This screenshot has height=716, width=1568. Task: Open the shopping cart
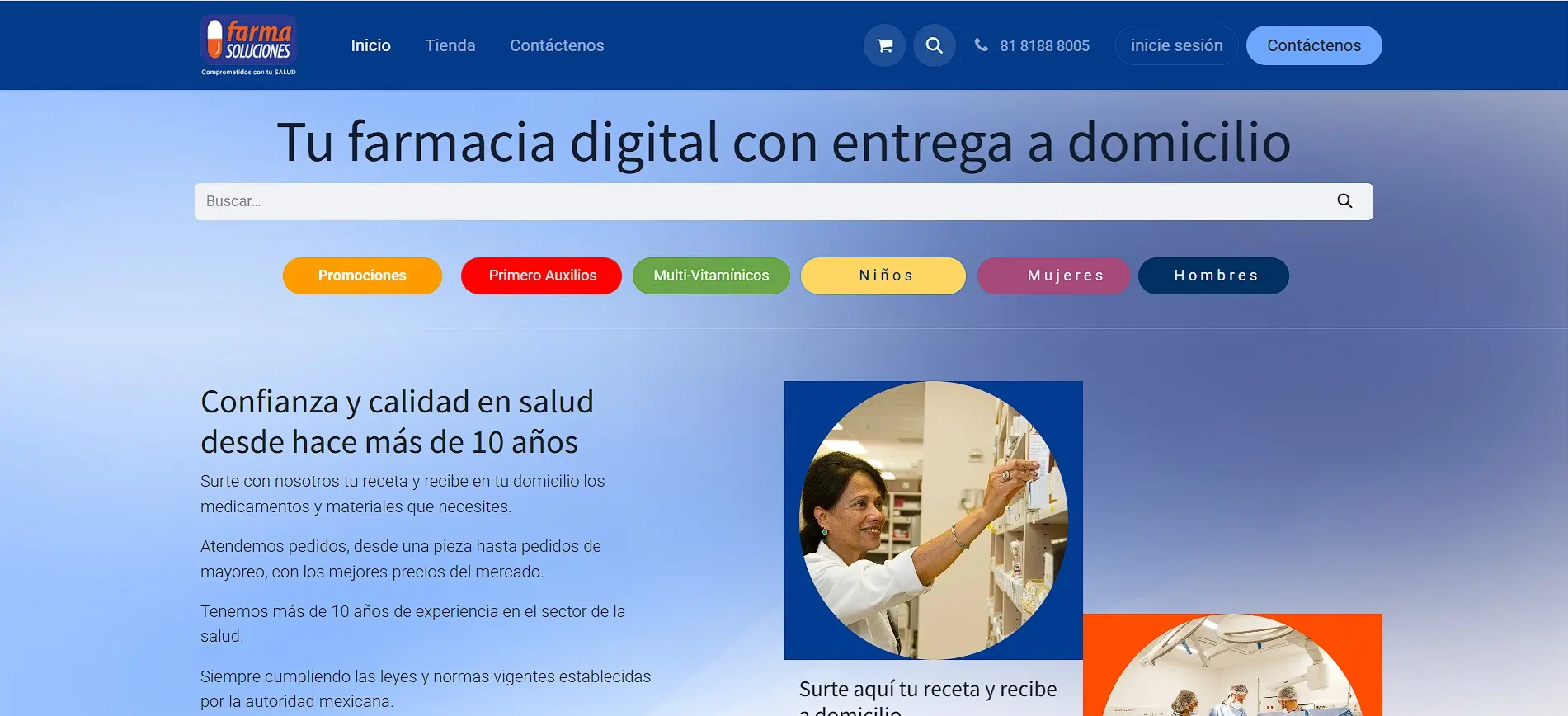tap(884, 45)
